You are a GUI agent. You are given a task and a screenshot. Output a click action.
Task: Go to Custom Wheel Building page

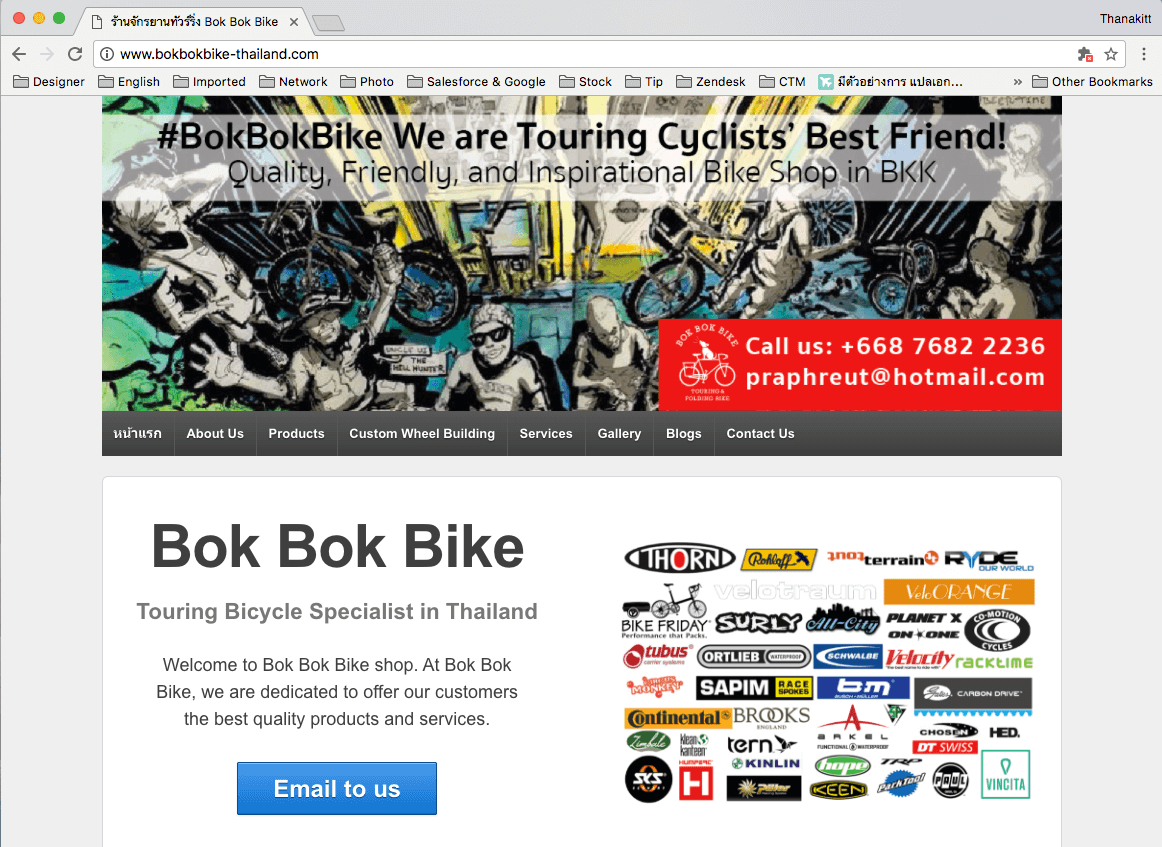(x=422, y=434)
